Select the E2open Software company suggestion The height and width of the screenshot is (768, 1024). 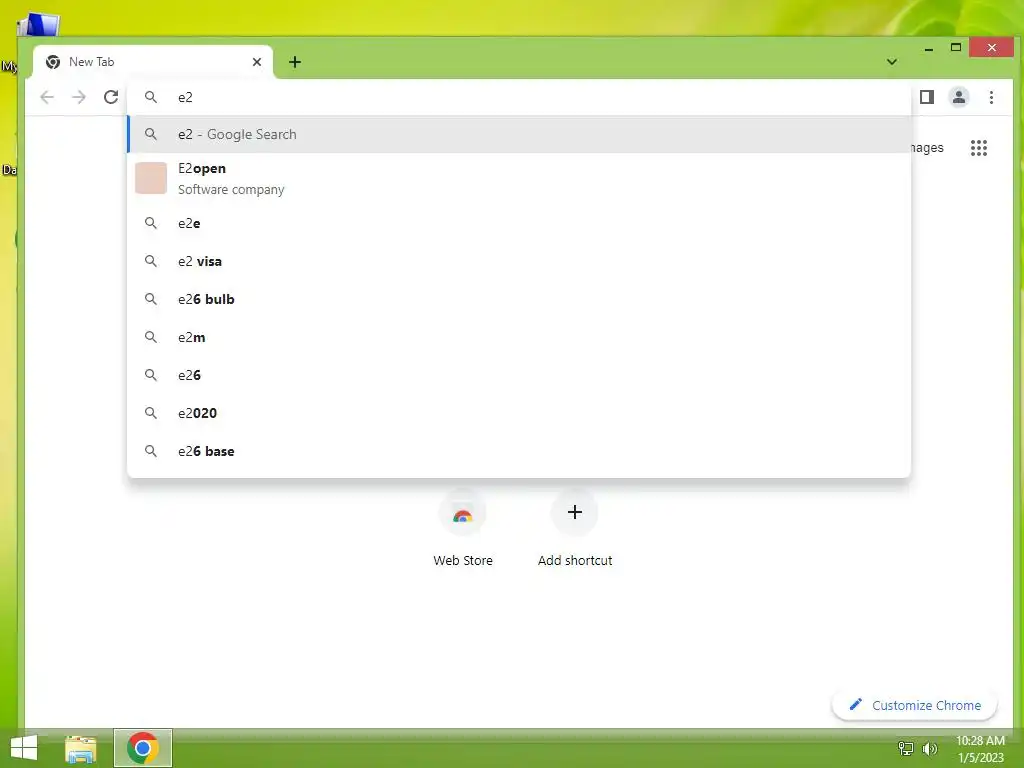(x=519, y=178)
